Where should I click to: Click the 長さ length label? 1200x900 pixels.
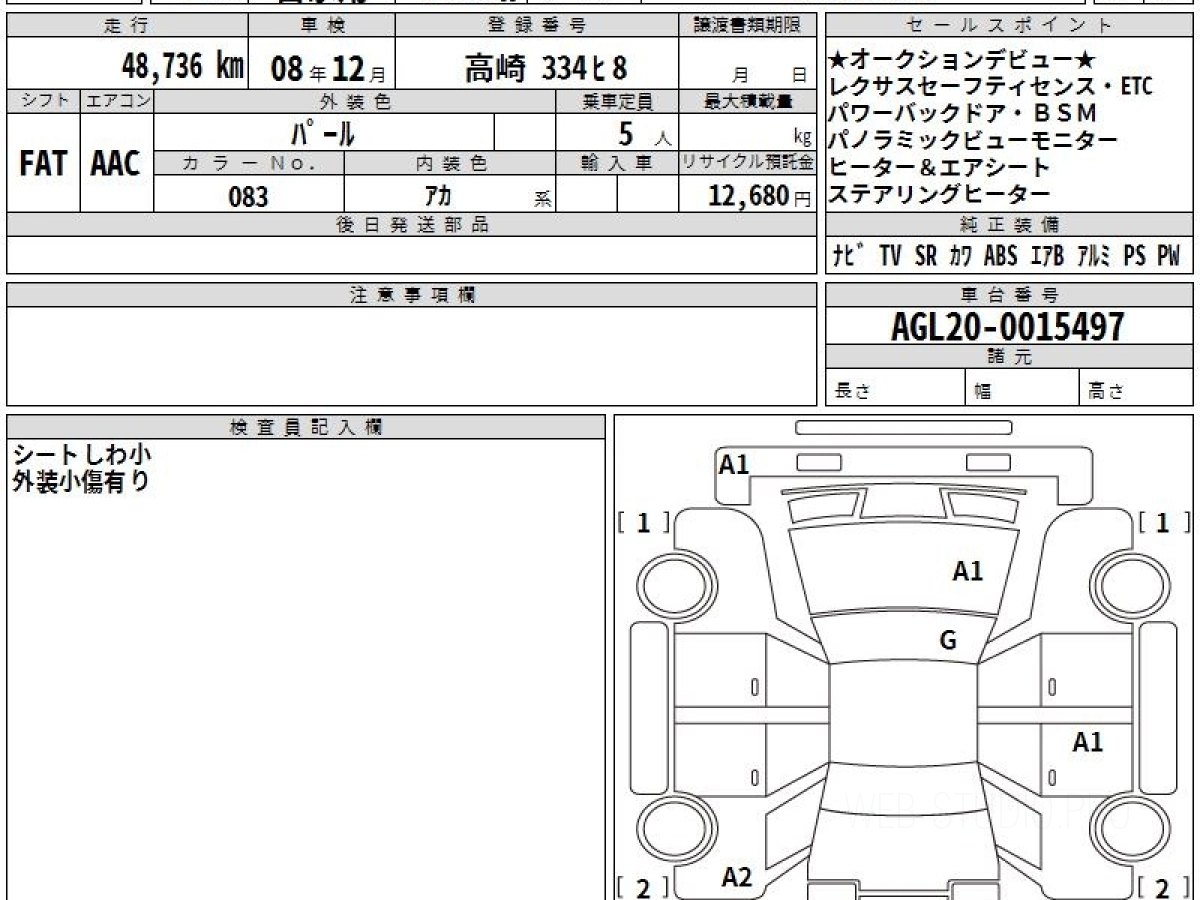tap(852, 392)
